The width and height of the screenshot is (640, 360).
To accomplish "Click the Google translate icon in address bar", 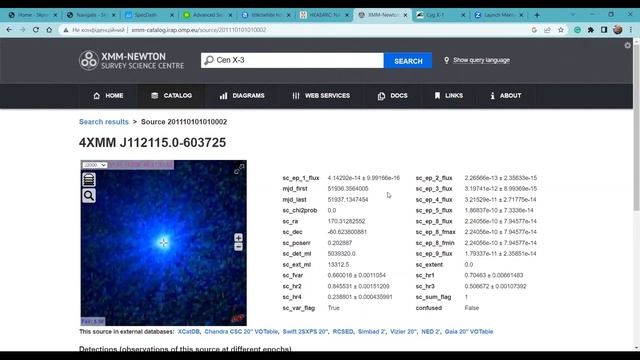I will click(534, 30).
